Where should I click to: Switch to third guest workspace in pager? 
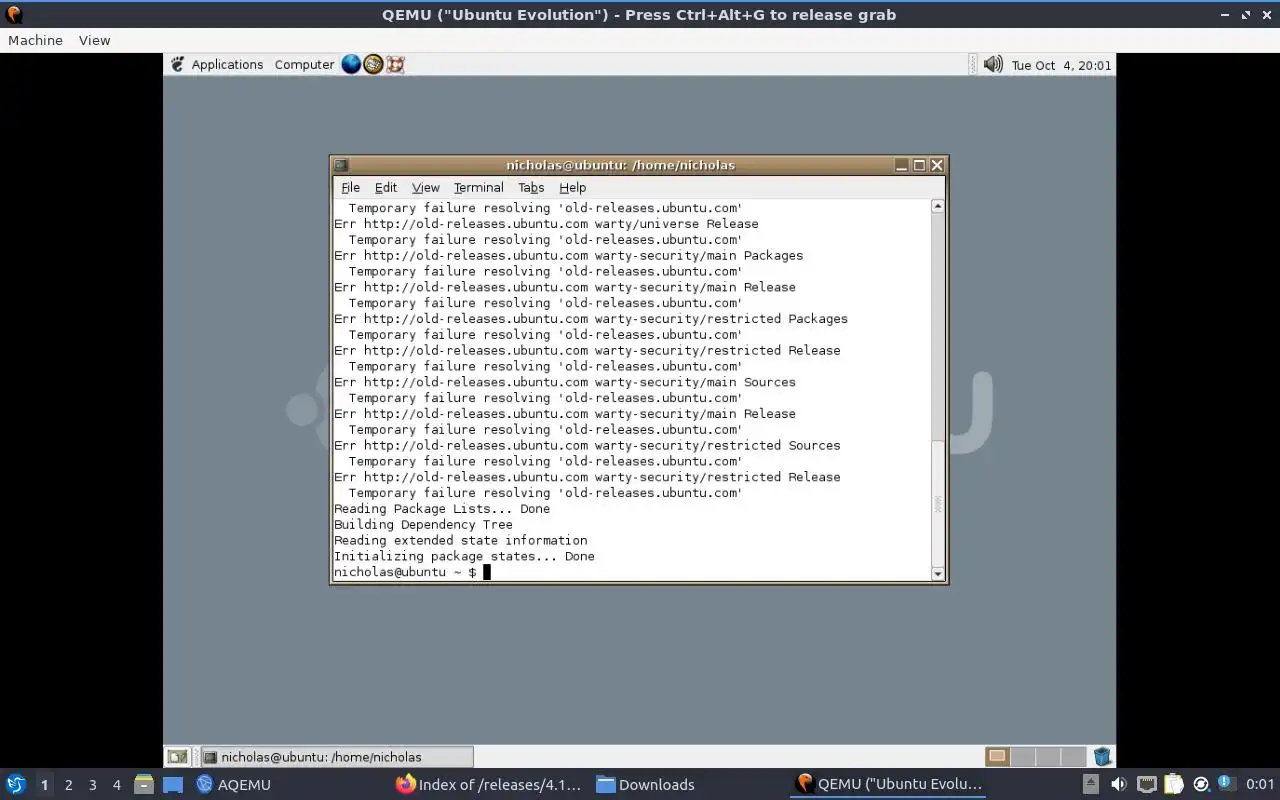tap(1047, 757)
